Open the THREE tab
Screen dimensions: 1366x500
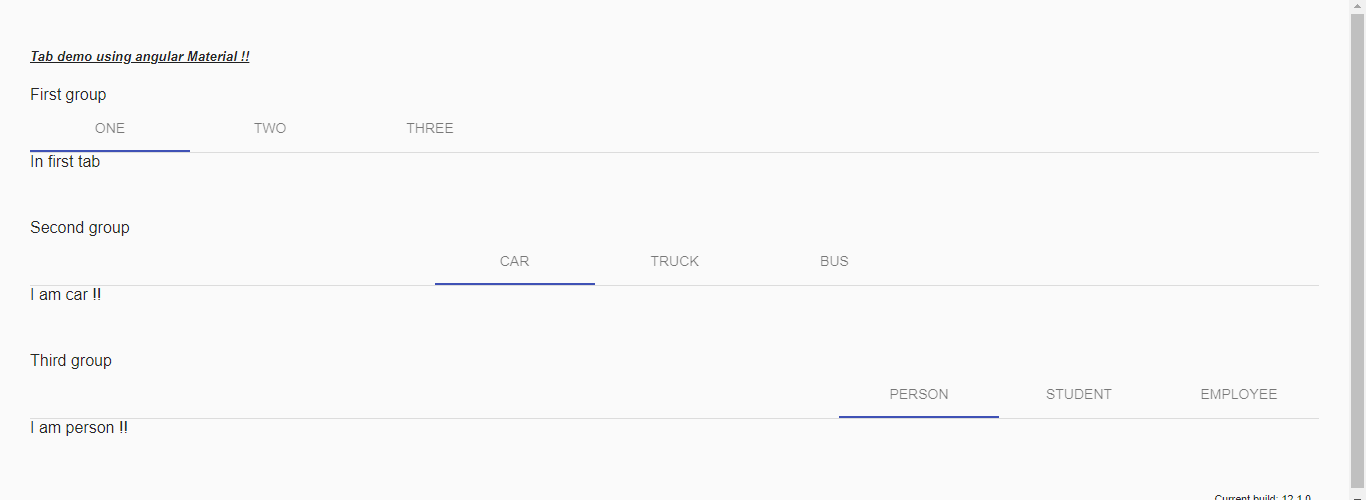430,128
